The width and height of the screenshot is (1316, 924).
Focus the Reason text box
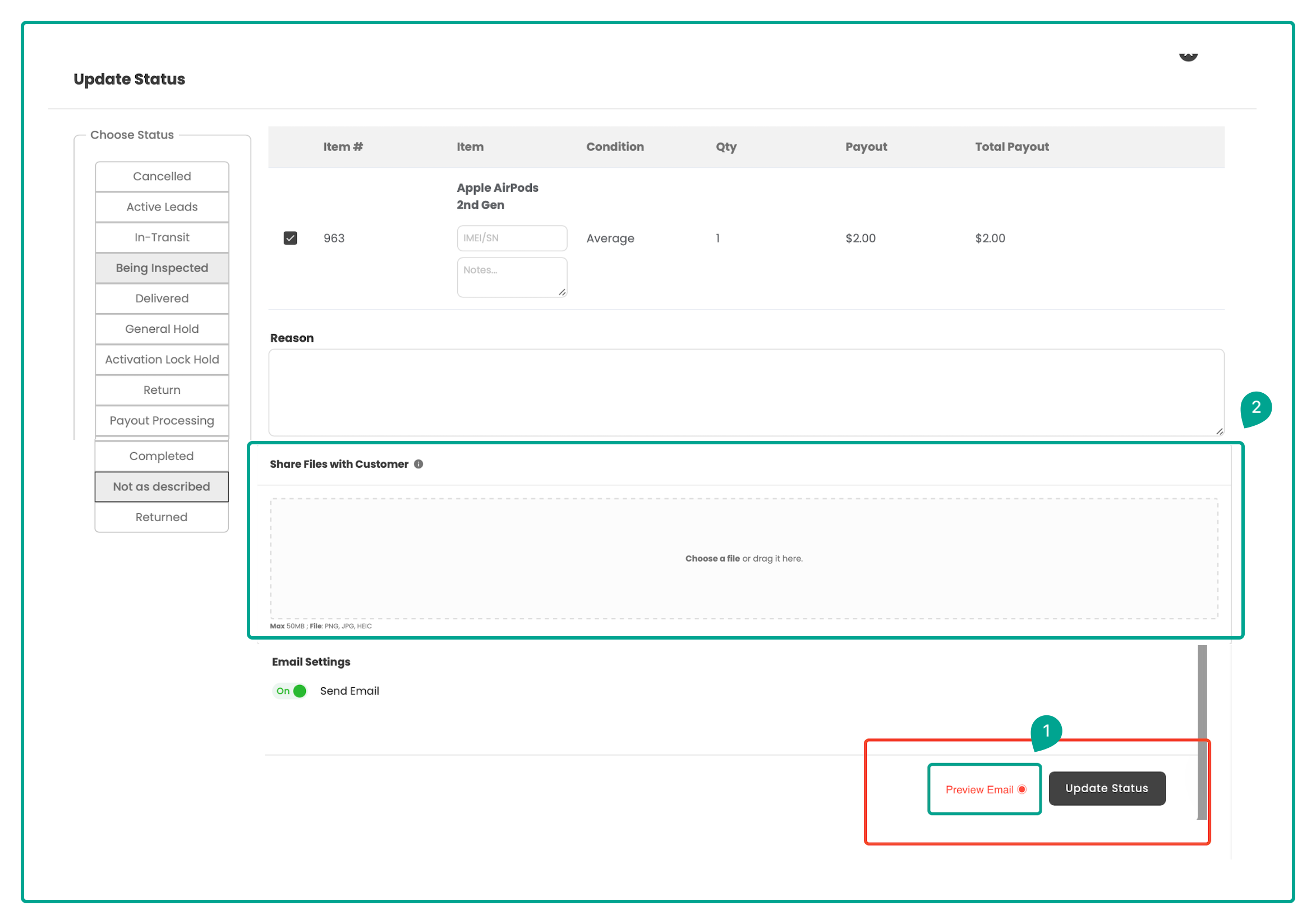pos(746,393)
